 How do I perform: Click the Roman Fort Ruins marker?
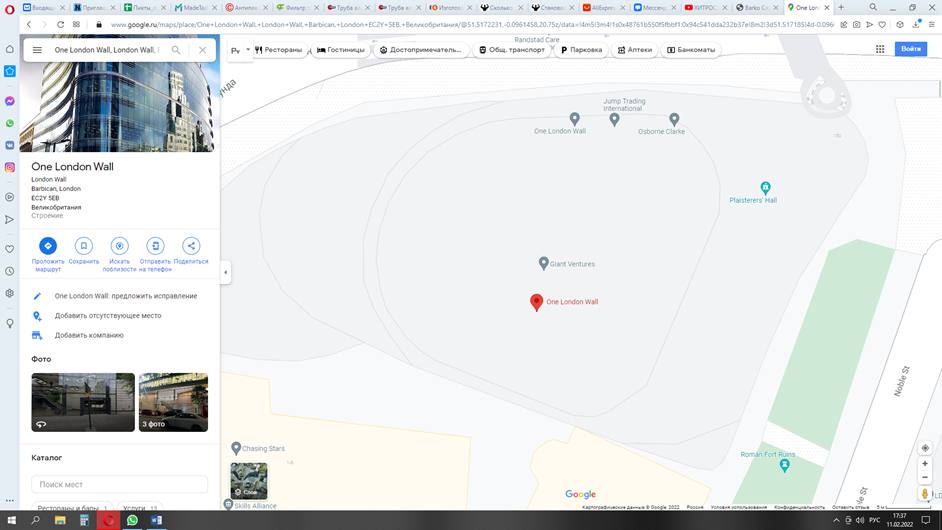(x=785, y=466)
